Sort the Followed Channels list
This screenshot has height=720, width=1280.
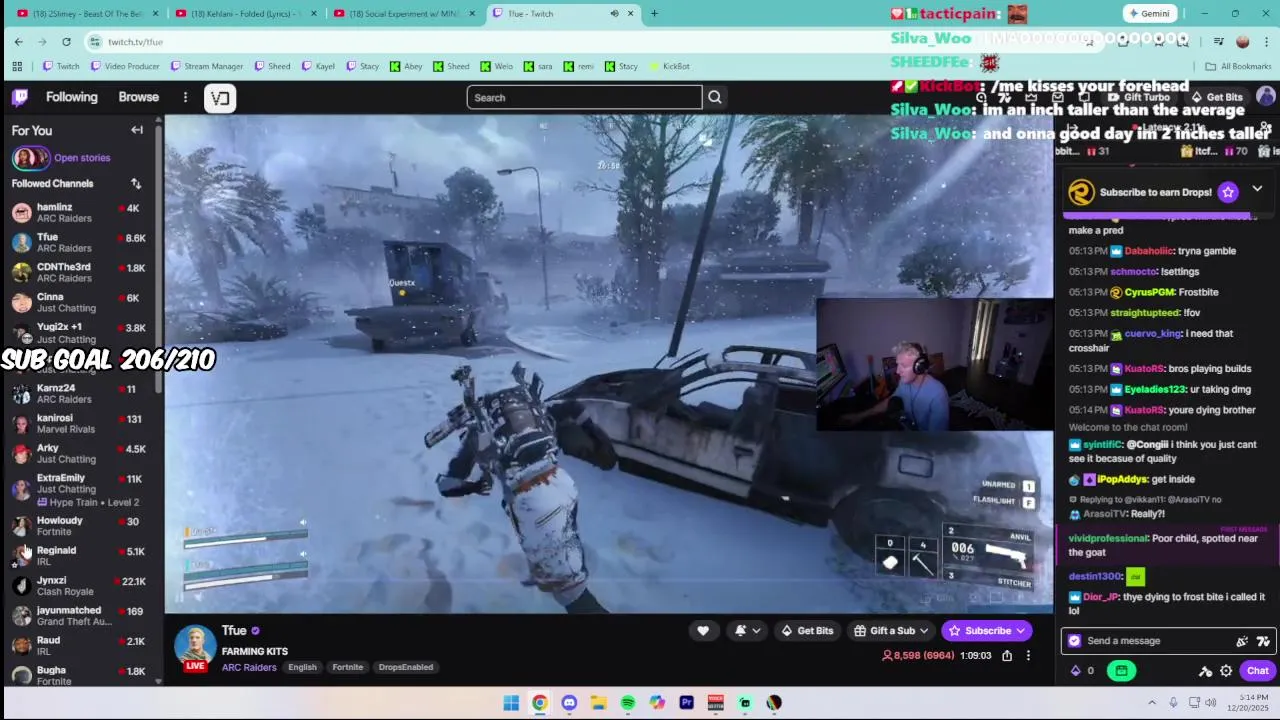pos(136,184)
